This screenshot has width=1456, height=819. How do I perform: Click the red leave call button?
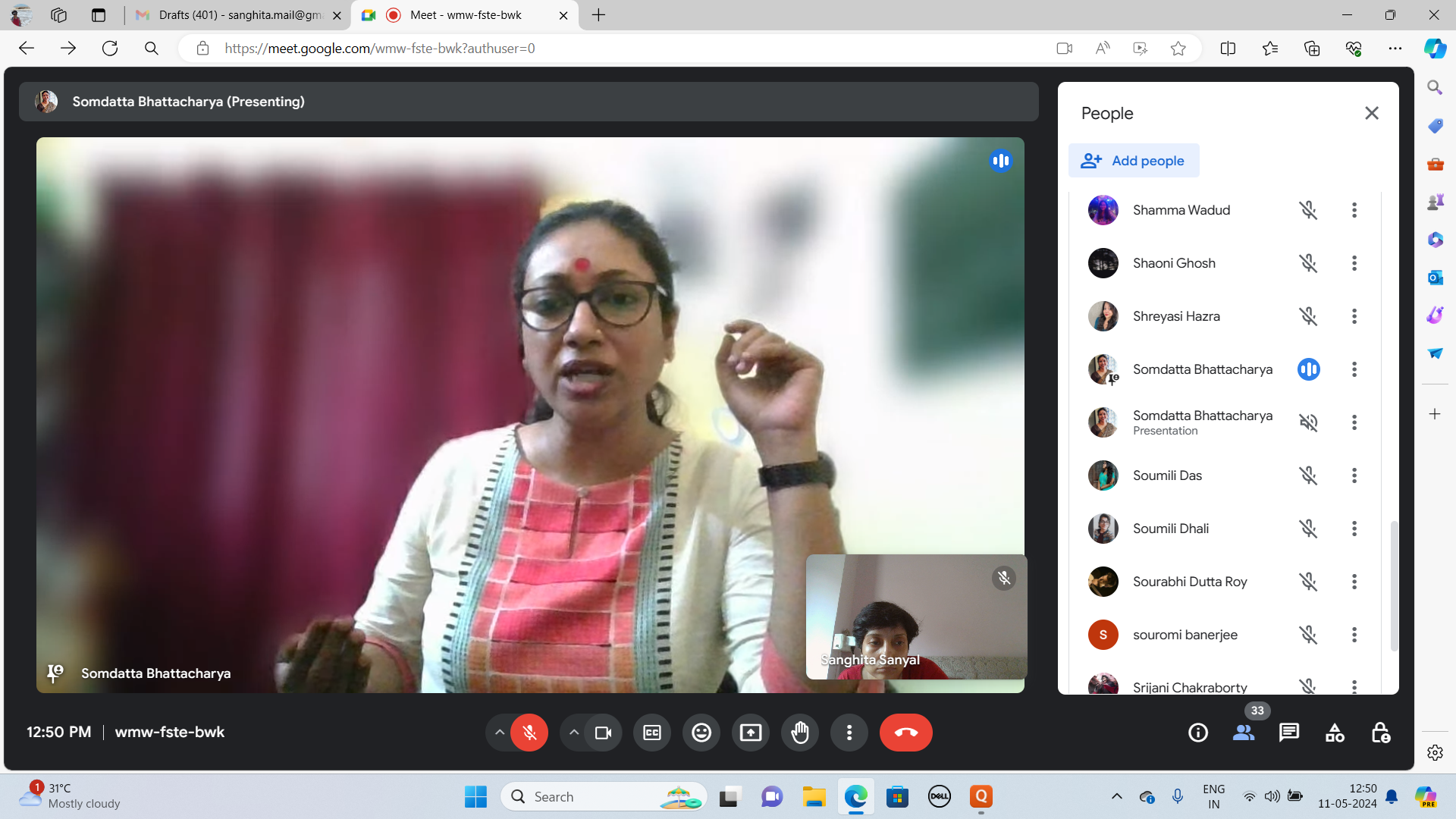pos(905,733)
